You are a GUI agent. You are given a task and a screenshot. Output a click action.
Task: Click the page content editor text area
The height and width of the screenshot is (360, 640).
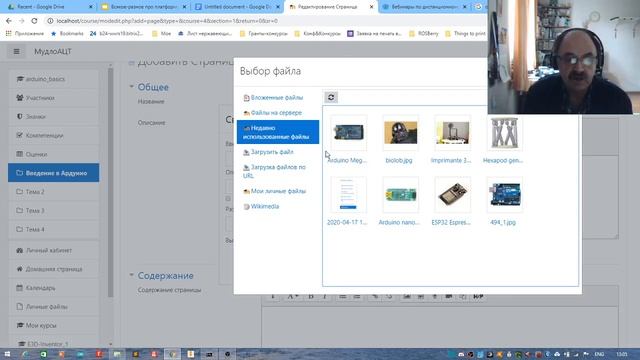point(440,327)
